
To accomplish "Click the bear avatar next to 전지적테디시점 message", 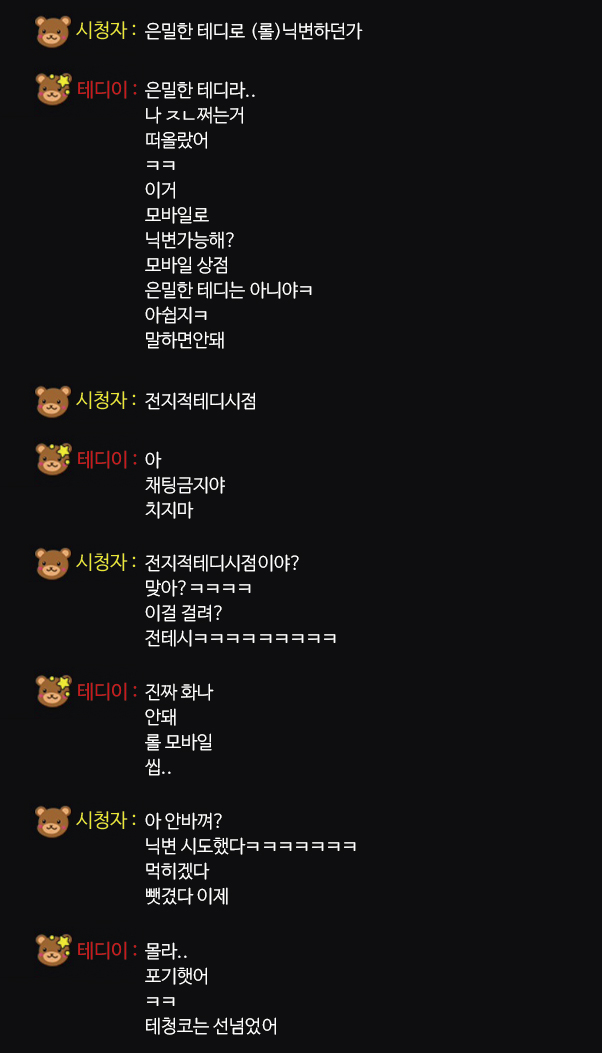I will coord(53,402).
